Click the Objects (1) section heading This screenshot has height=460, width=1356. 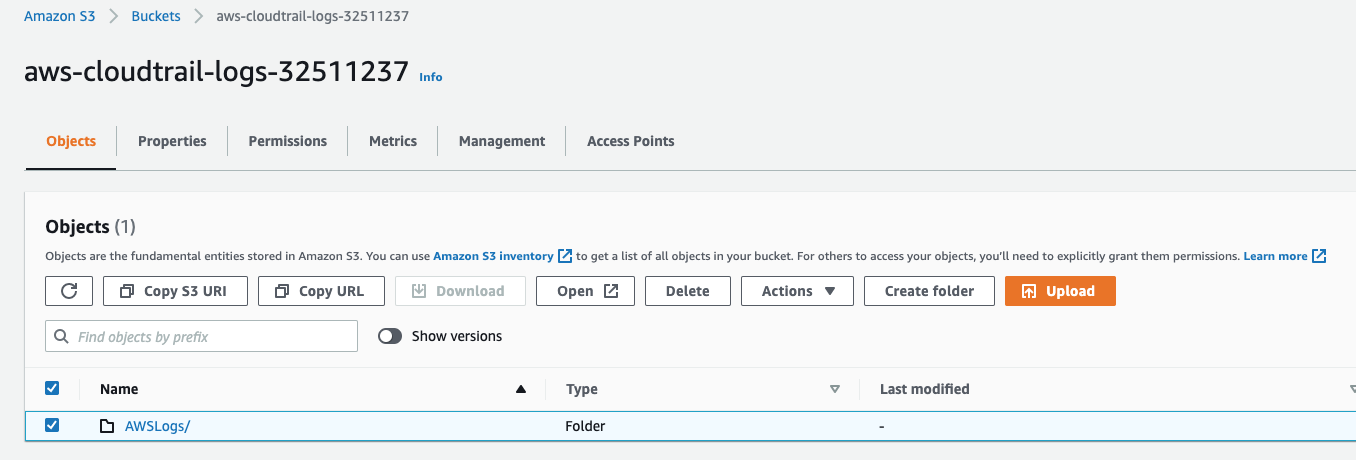click(90, 227)
